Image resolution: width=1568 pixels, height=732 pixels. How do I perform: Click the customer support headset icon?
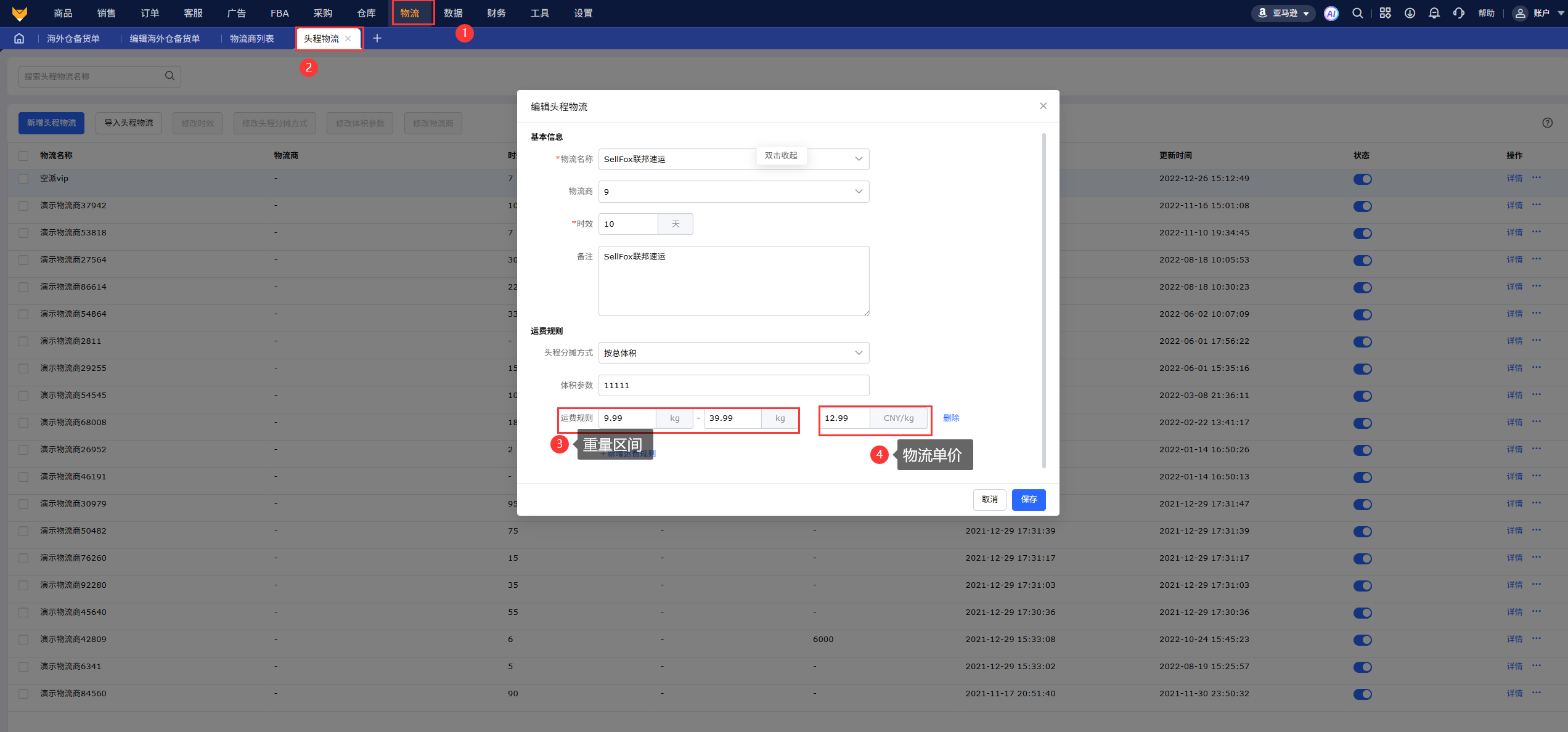(x=1458, y=13)
